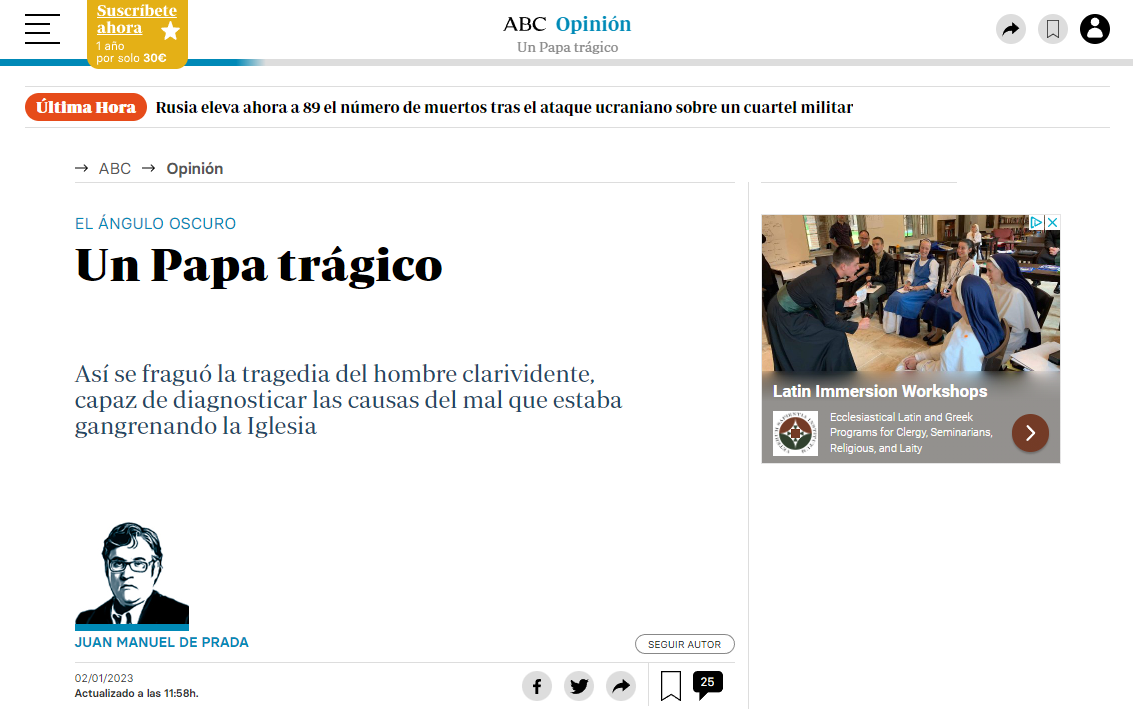This screenshot has width=1133, height=709.
Task: Click the Actualizado a las 11:58h text
Action: point(137,693)
